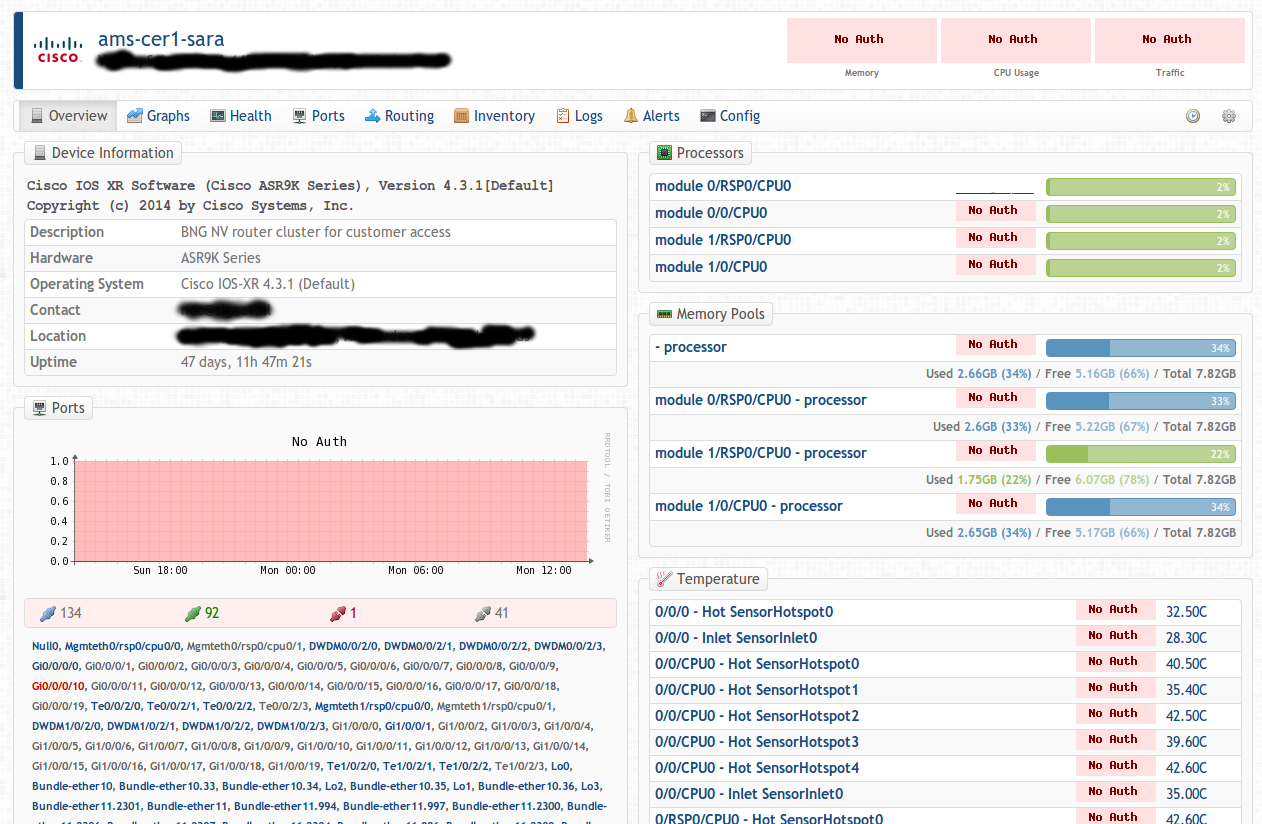Open the CPU Usage No Auth graph thumbnail
This screenshot has height=824, width=1262.
(x=1015, y=40)
